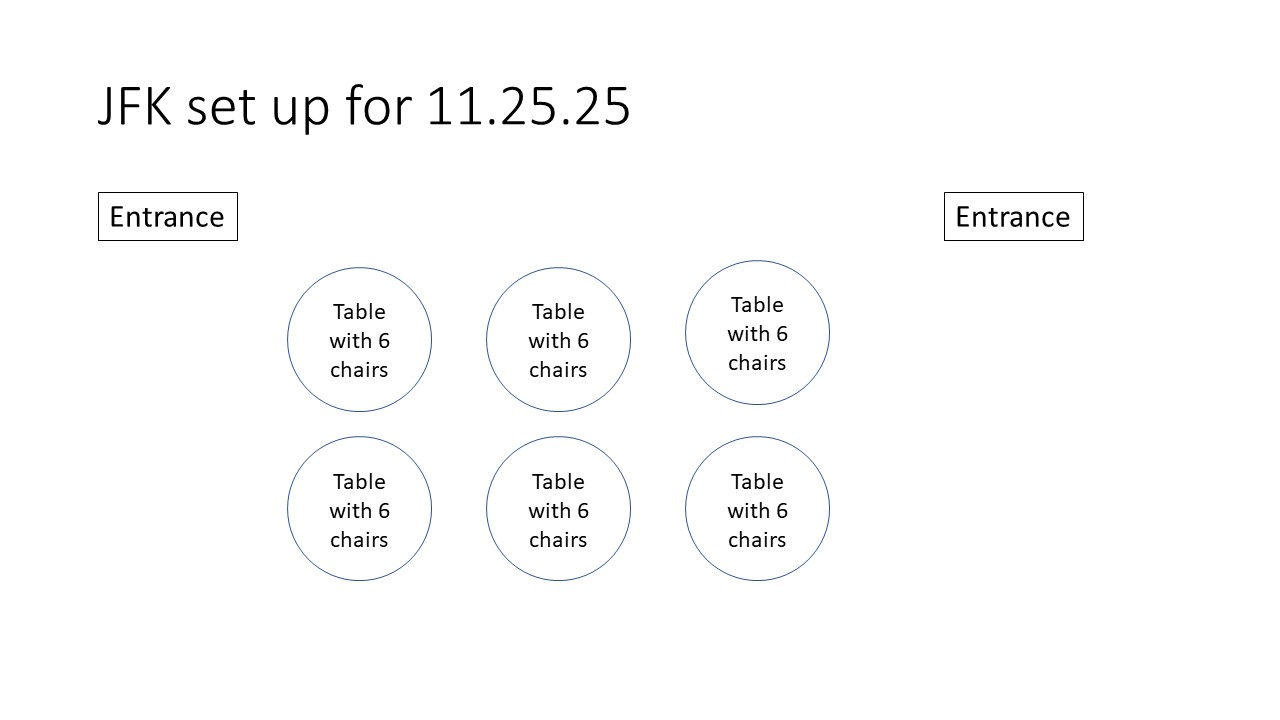The width and height of the screenshot is (1280, 720).
Task: Click the bottom-middle table circle
Action: click(558, 509)
